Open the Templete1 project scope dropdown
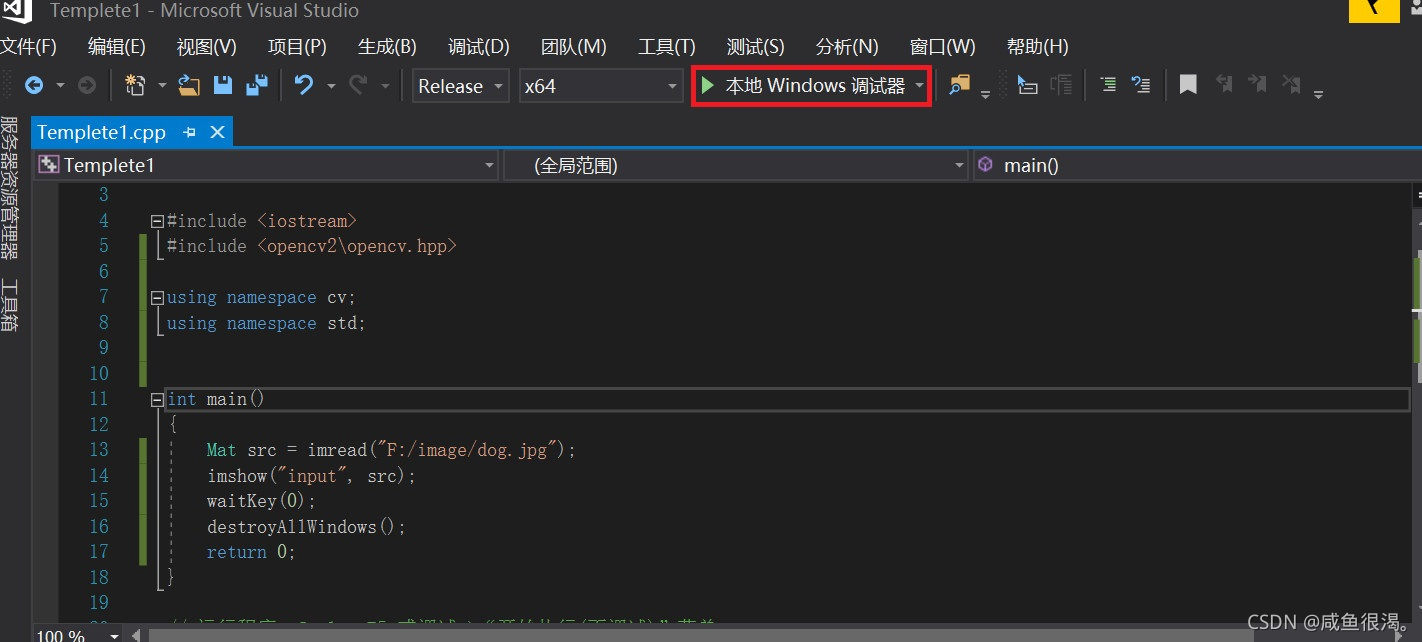Image resolution: width=1422 pixels, height=642 pixels. click(266, 165)
